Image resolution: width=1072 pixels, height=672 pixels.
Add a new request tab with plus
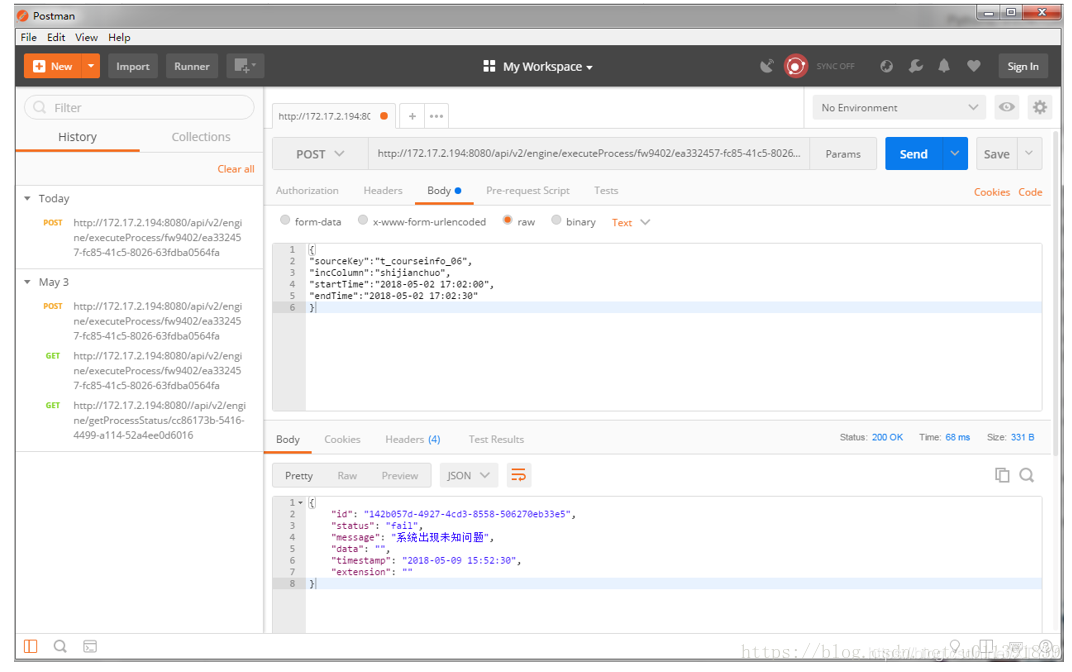point(412,116)
